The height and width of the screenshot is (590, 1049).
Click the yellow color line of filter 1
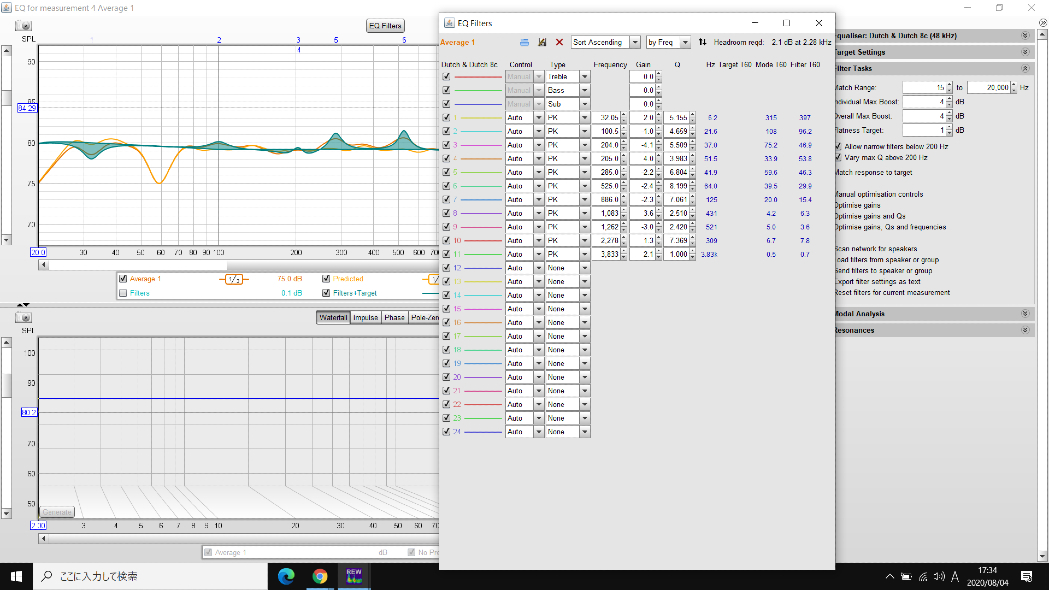pyautogui.click(x=481, y=118)
